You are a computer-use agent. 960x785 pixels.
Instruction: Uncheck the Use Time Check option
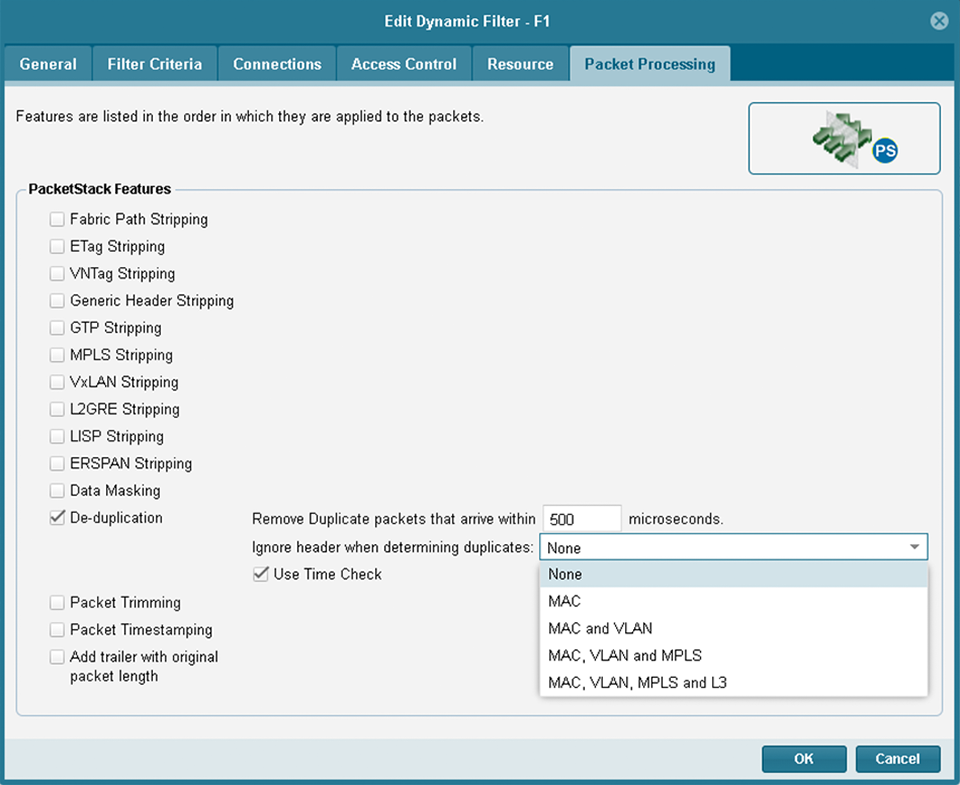261,574
